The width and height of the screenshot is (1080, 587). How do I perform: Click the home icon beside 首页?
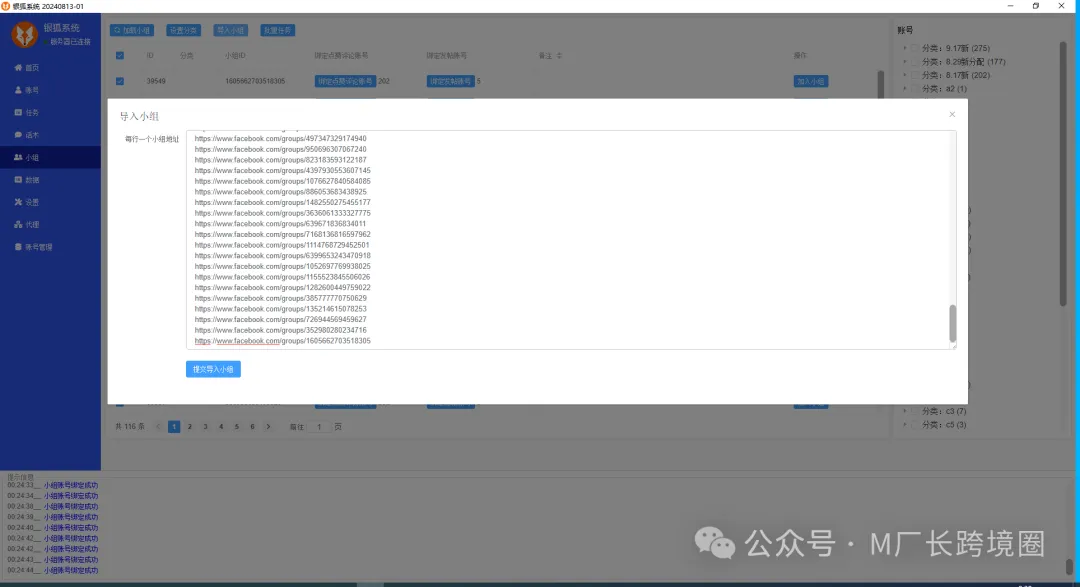click(x=18, y=68)
